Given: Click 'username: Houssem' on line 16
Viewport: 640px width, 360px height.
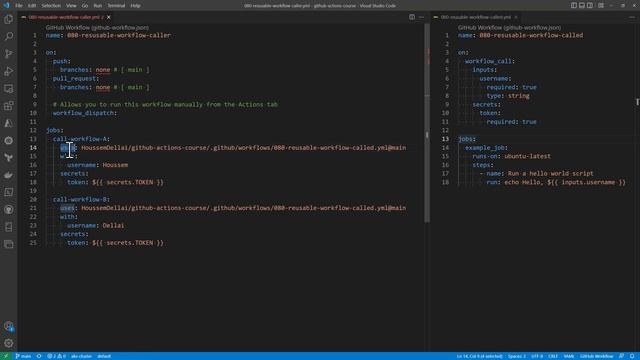Looking at the screenshot, I should (x=98, y=165).
